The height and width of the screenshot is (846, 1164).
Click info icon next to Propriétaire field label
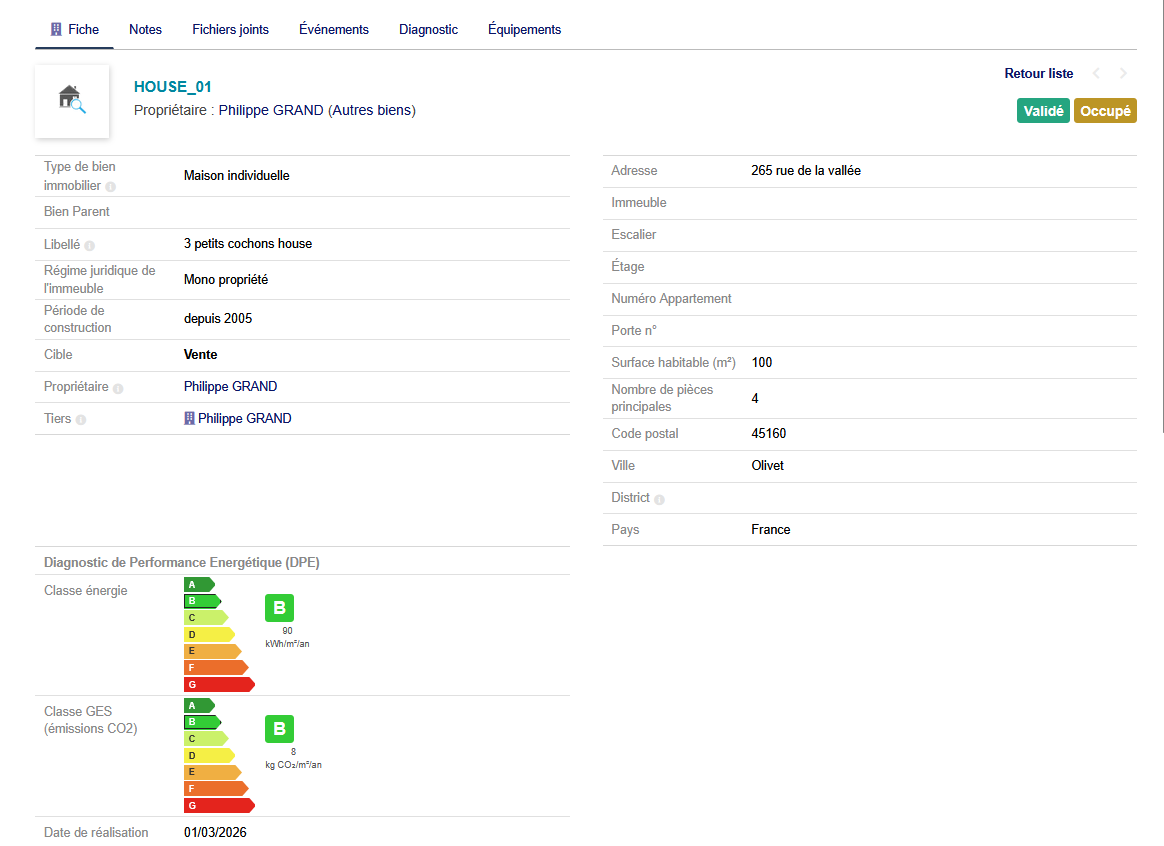118,388
